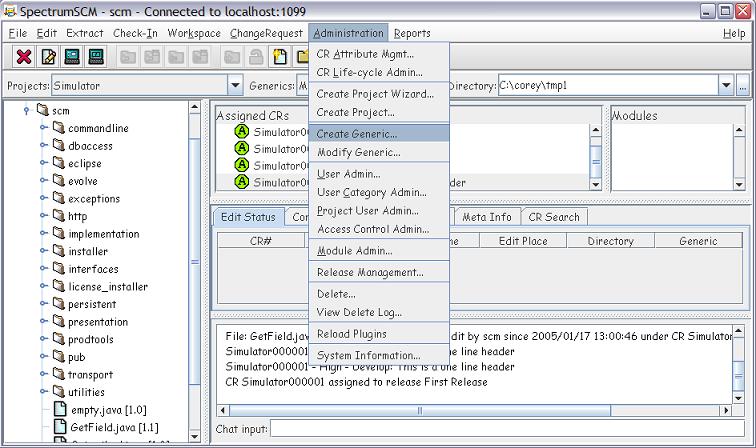Click the dbaccess folder icon
Screen dimensions: 756x448
click(59, 145)
